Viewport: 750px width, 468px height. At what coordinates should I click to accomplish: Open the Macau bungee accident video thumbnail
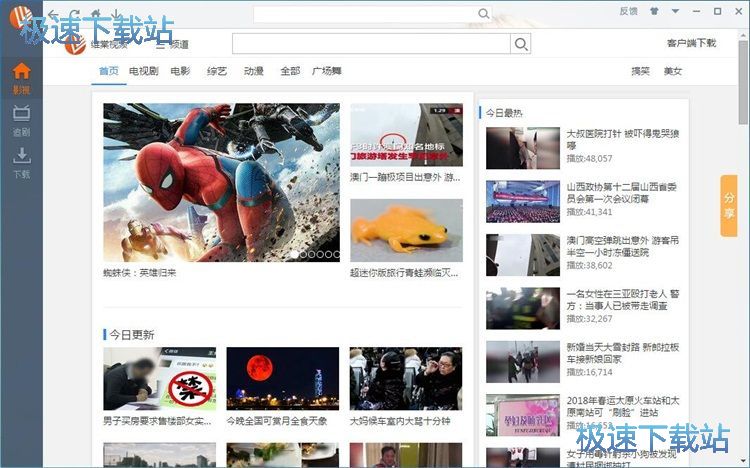pyautogui.click(x=407, y=135)
